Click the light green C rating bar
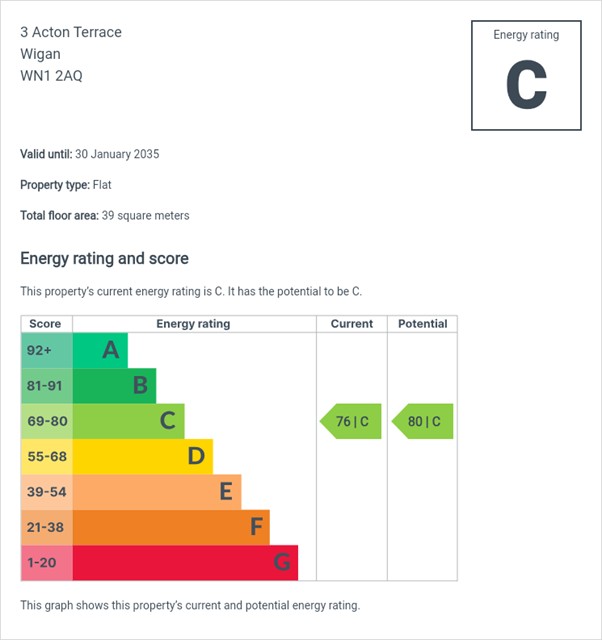602x640 pixels. pyautogui.click(x=128, y=421)
